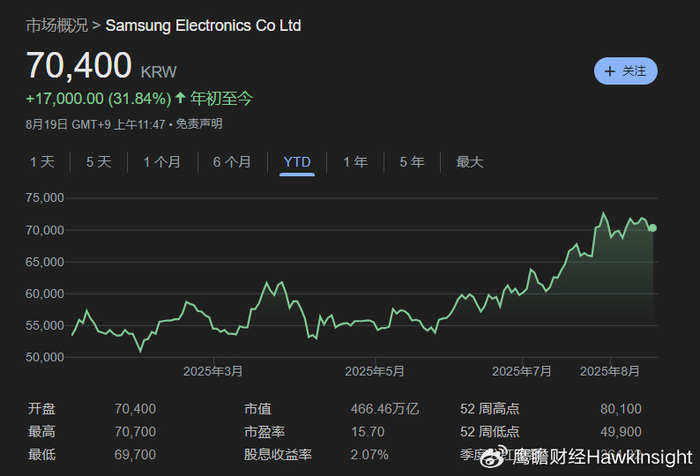Screen dimensions: 700x476
Task: Switch to the 6 个月 range tab
Action: (232, 162)
